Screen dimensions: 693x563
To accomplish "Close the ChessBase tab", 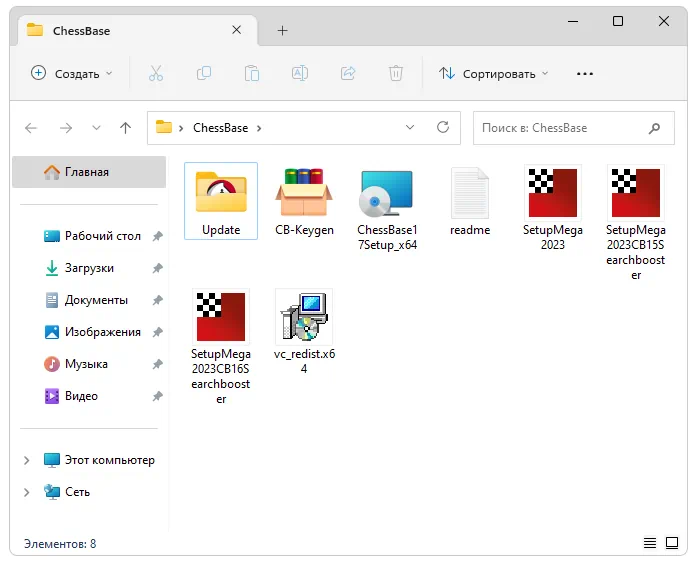I will coord(236,30).
